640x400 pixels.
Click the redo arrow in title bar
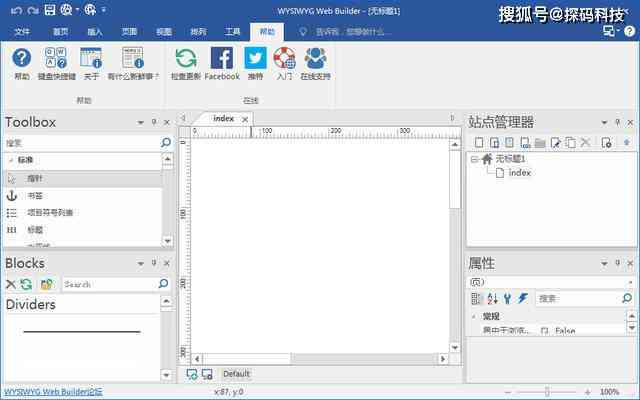click(x=33, y=10)
